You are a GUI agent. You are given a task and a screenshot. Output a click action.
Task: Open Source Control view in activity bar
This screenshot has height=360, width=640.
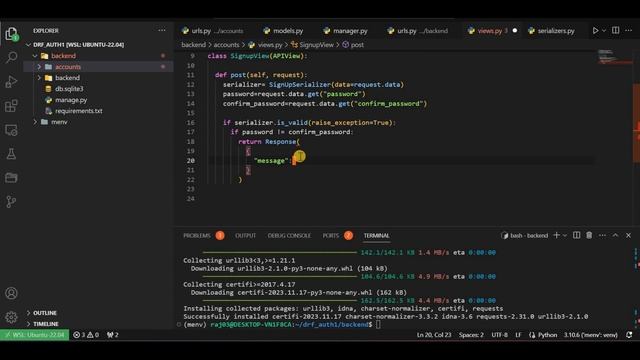(x=11, y=202)
